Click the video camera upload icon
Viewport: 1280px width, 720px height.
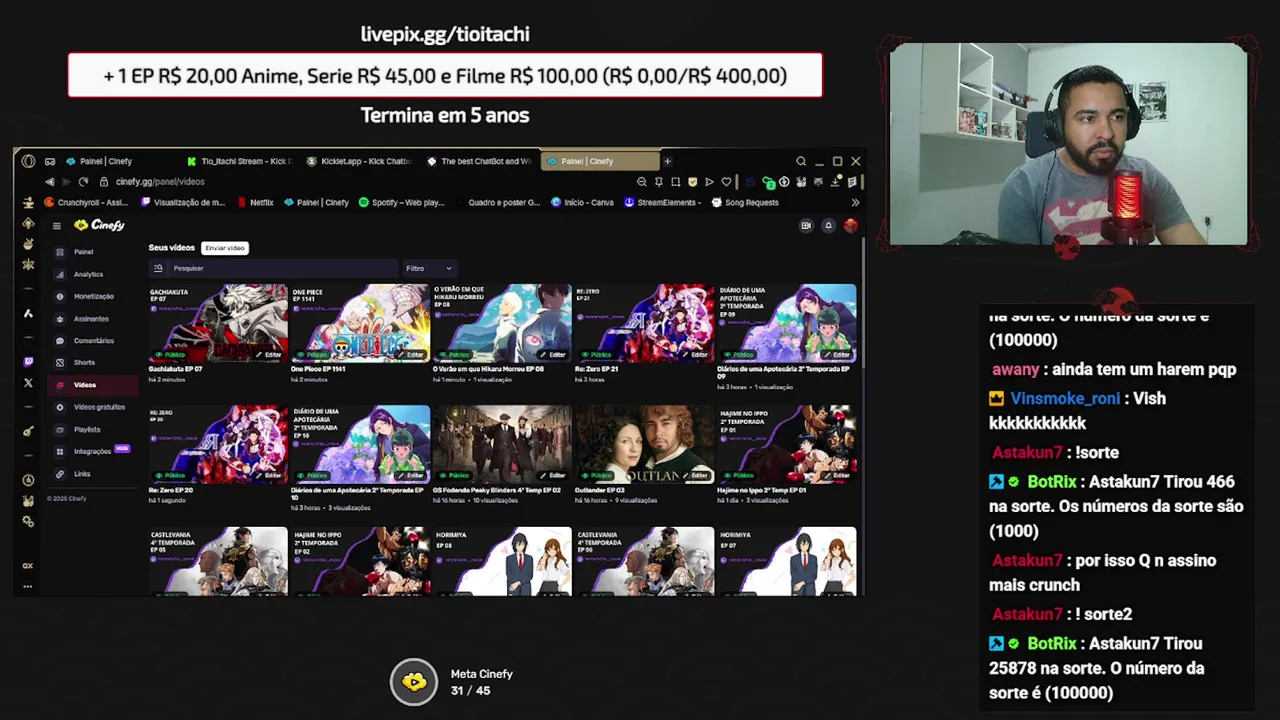tap(806, 226)
